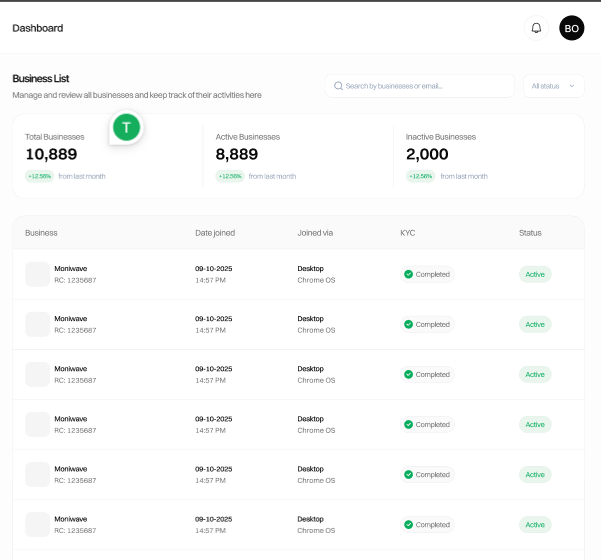Click the Active status pill in the first row

point(535,274)
